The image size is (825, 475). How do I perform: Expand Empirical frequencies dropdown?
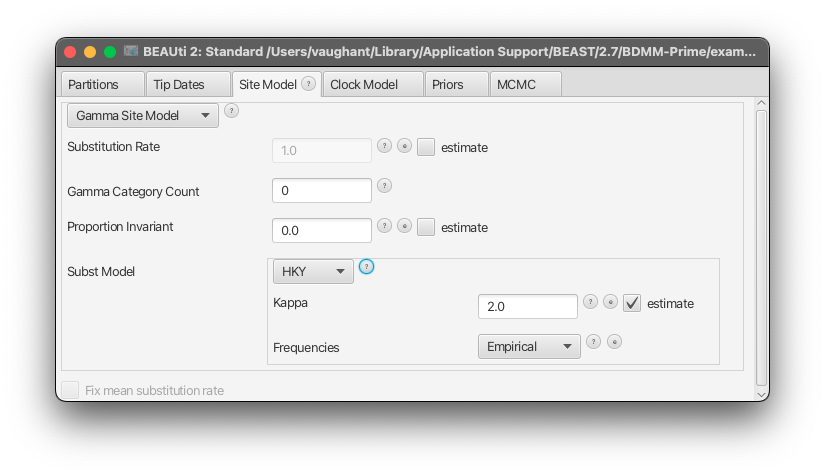[529, 347]
